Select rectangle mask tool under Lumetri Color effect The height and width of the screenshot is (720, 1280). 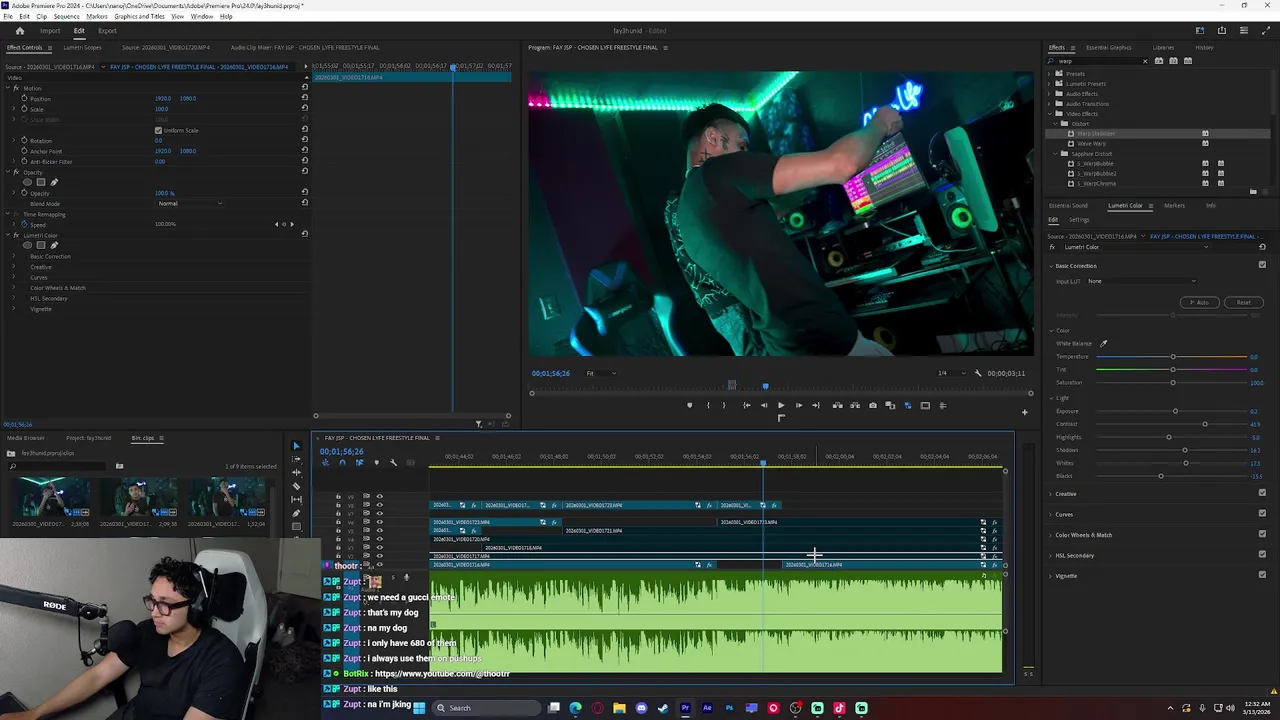click(x=40, y=245)
